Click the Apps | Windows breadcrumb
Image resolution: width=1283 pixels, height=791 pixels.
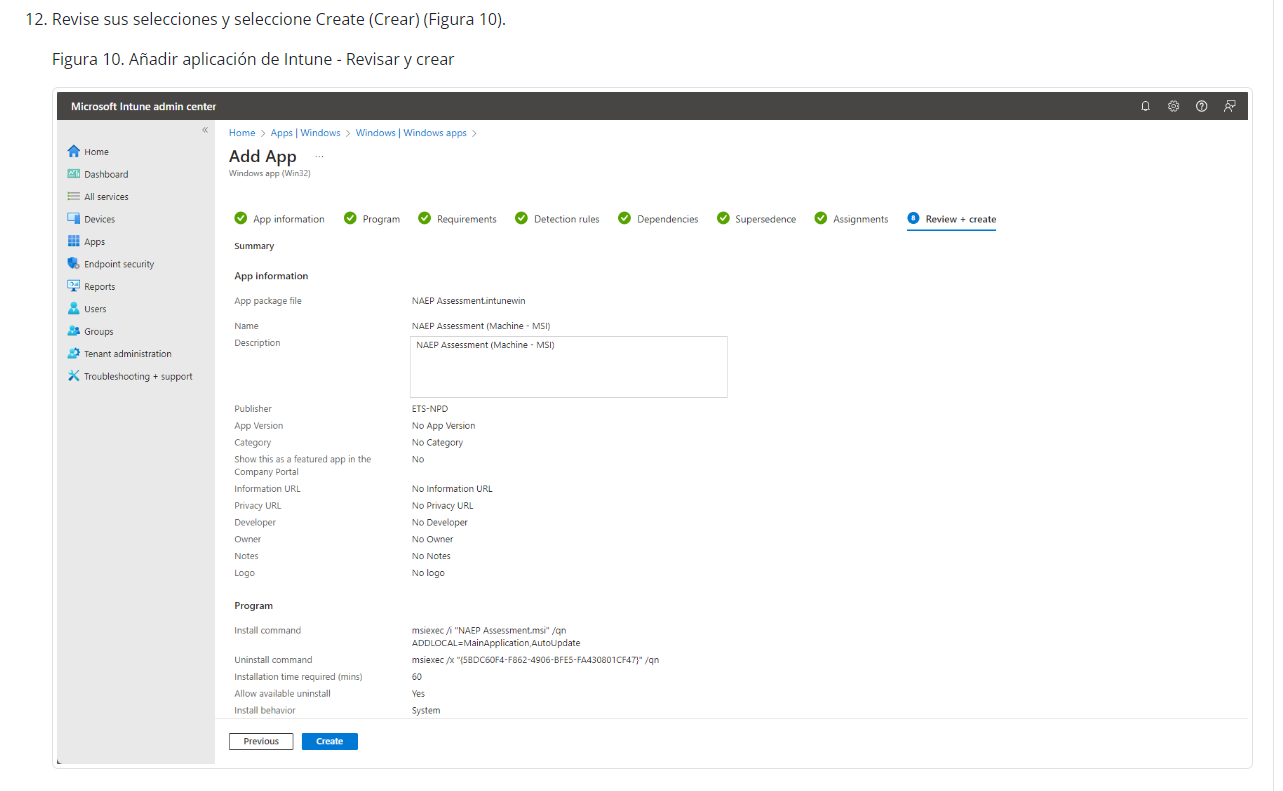tap(305, 133)
